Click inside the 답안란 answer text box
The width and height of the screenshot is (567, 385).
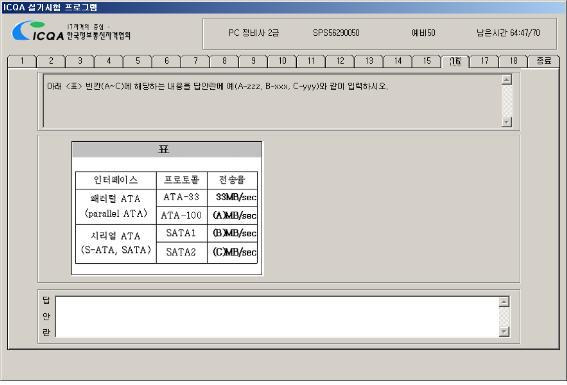(277, 317)
